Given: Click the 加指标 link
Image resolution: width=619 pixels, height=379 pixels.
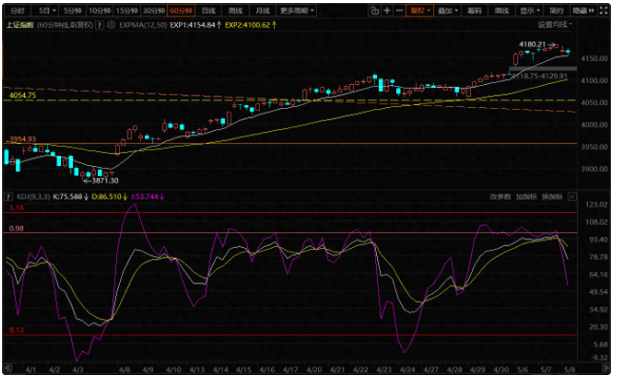Looking at the screenshot, I should (x=526, y=197).
